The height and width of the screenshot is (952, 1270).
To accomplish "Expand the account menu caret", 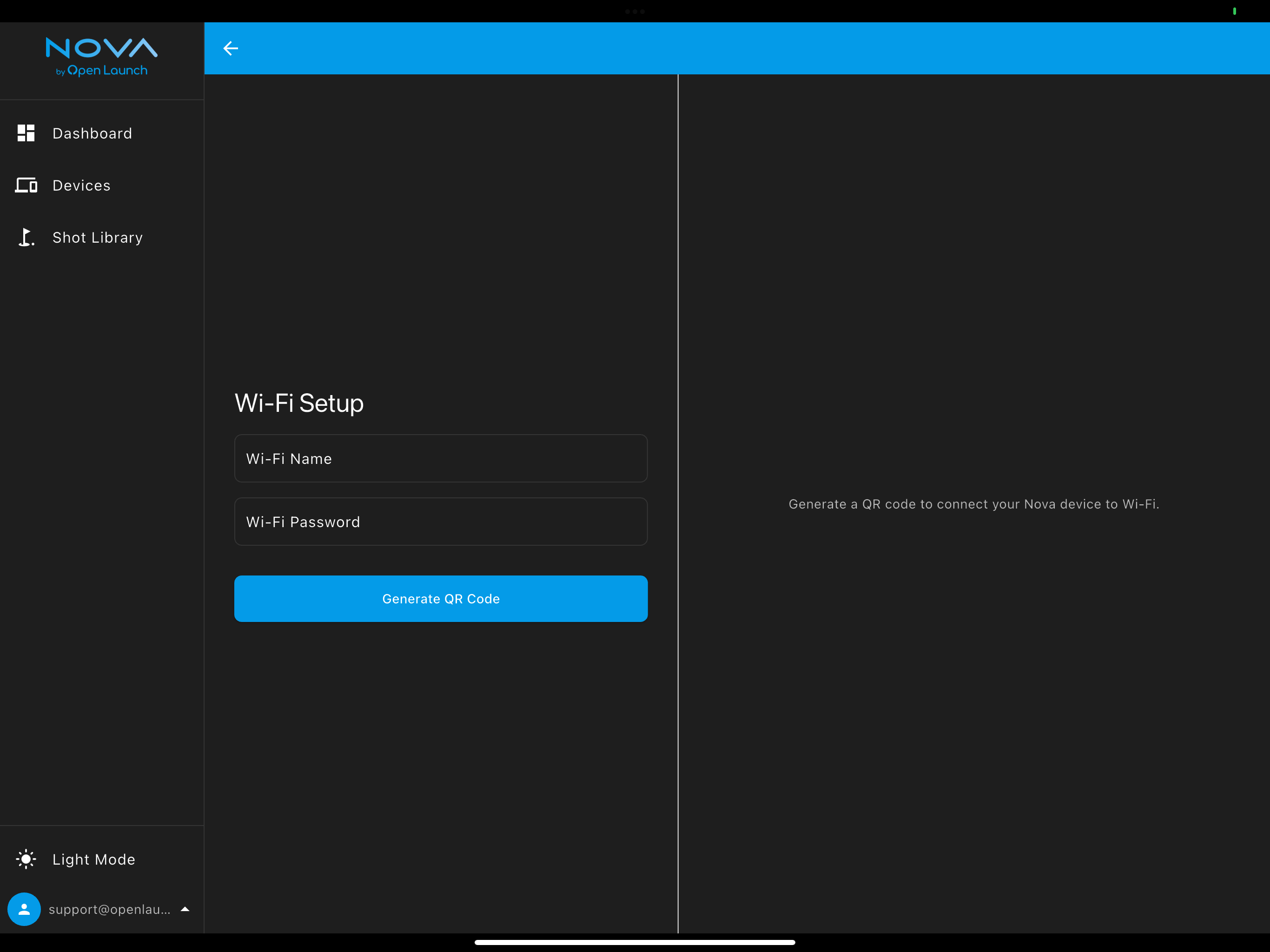I will click(x=185, y=909).
